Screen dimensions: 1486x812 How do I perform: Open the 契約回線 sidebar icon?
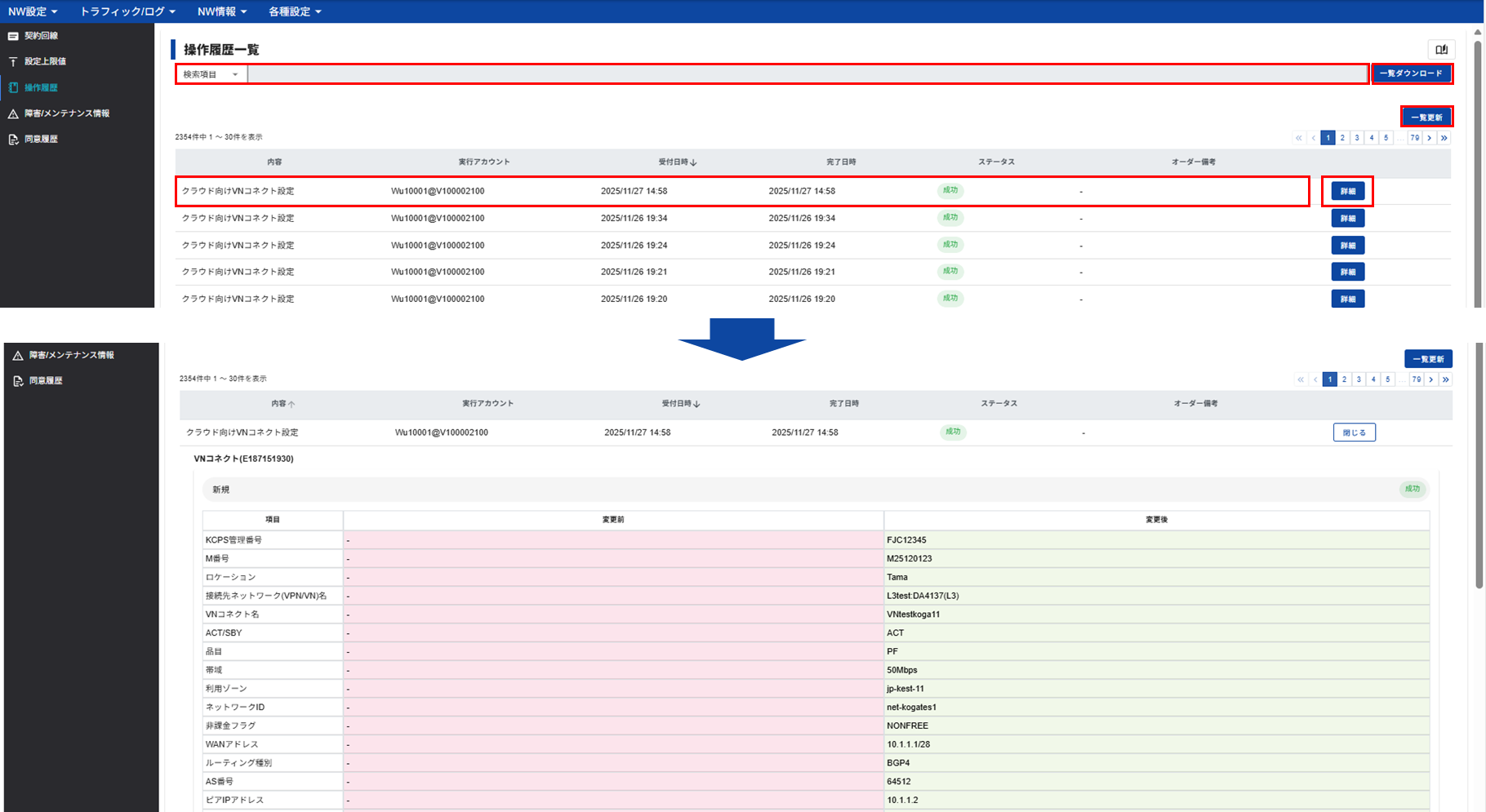(13, 36)
